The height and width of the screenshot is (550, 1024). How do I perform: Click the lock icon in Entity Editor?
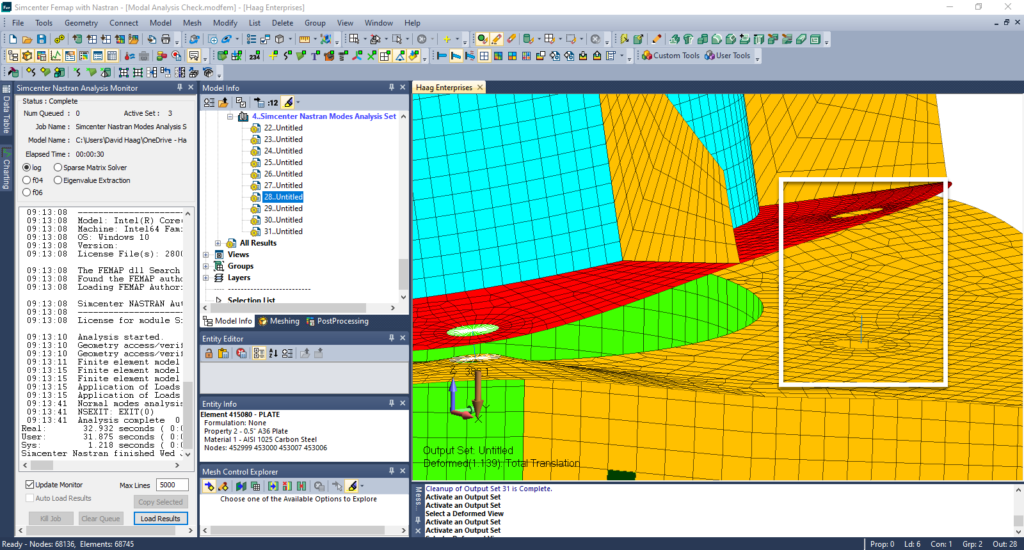(x=209, y=353)
